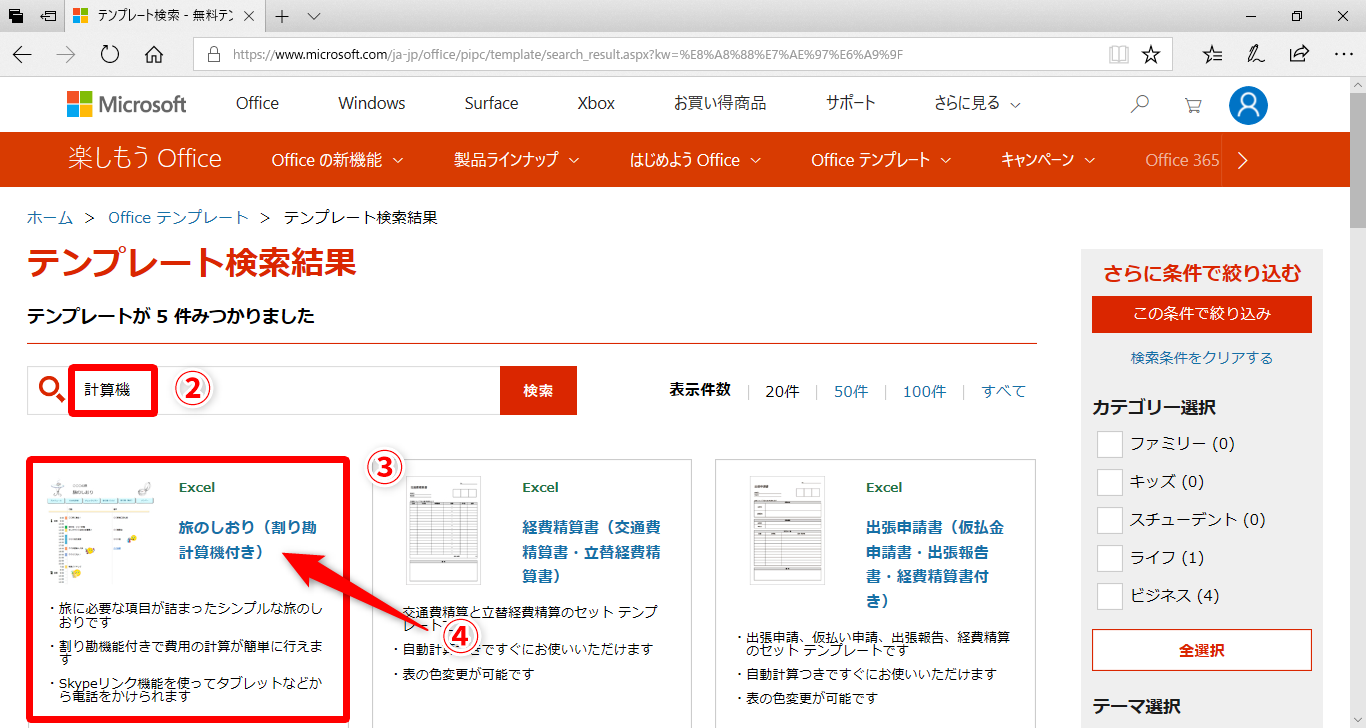This screenshot has width=1366, height=728.
Task: Open the account profile avatar
Action: 1248,104
